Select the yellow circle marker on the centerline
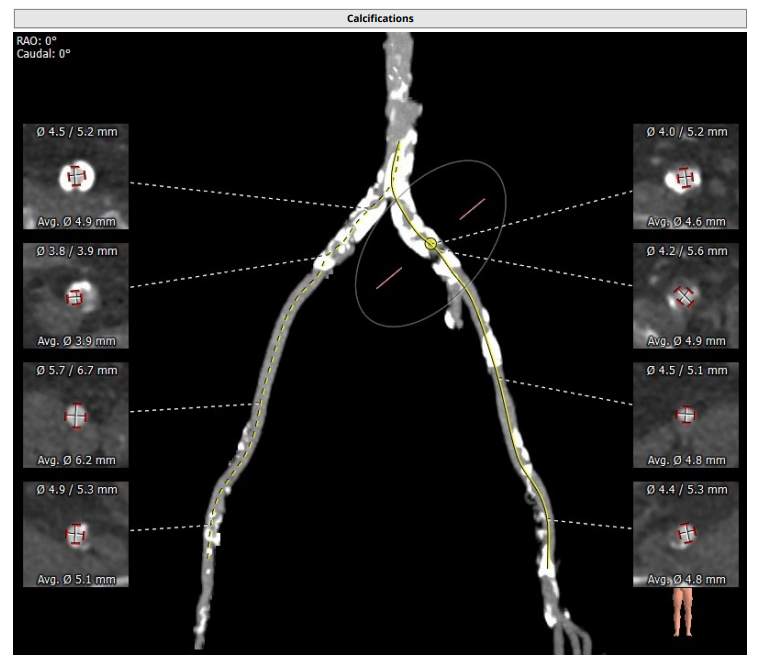The image size is (757, 656). point(430,243)
